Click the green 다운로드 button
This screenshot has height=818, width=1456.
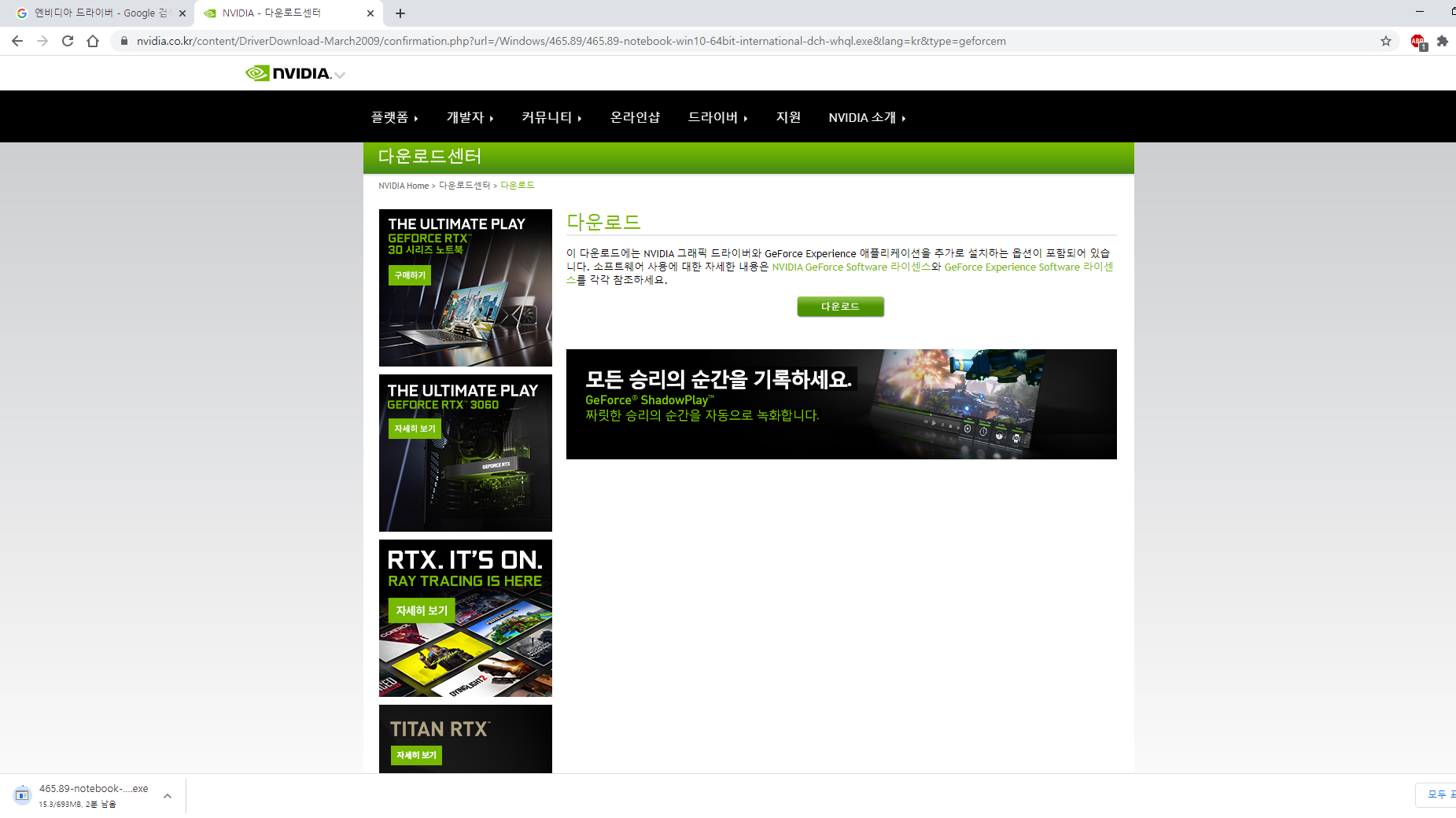tap(840, 307)
